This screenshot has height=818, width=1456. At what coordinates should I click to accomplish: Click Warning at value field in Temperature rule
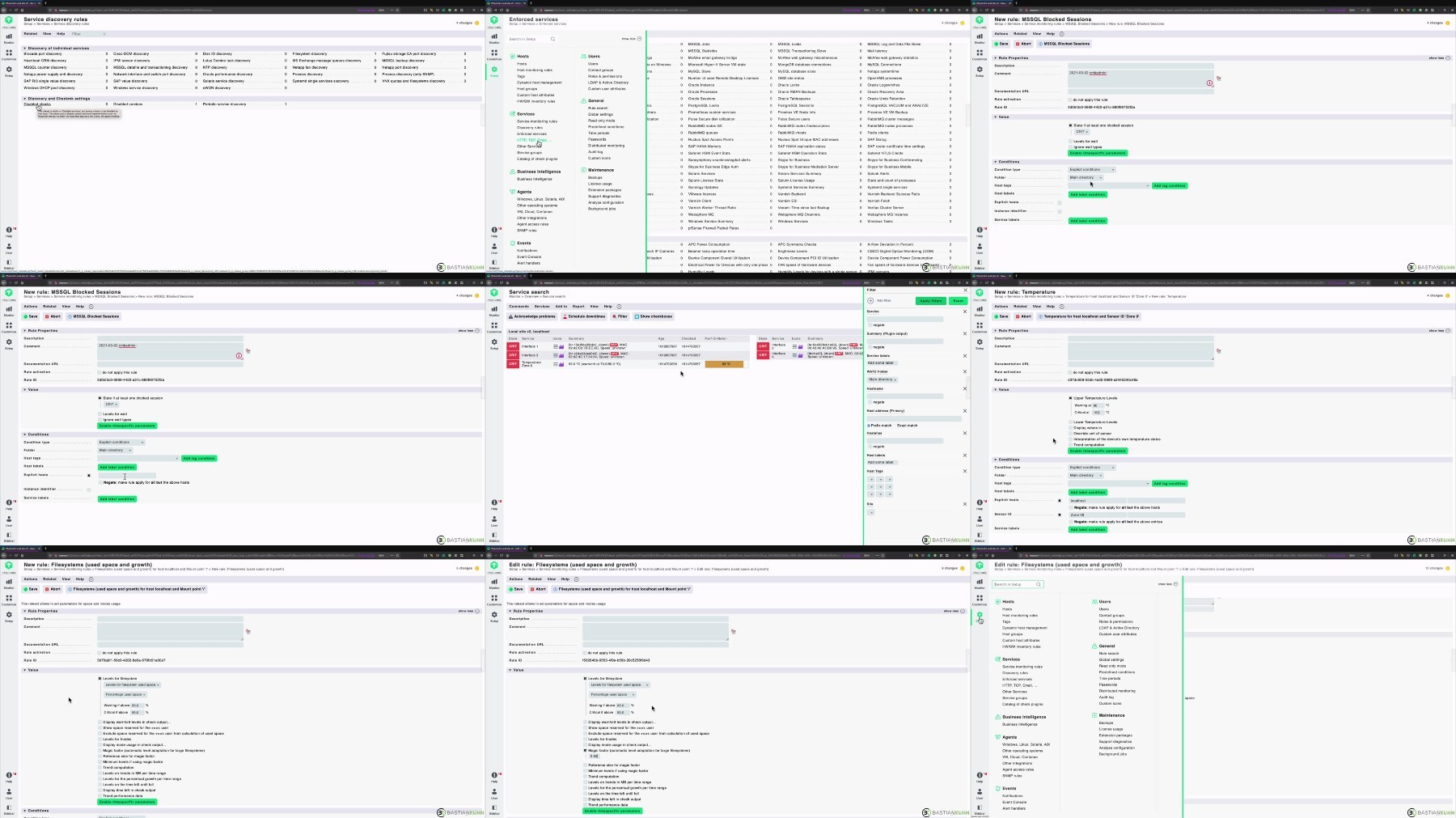[x=1098, y=405]
